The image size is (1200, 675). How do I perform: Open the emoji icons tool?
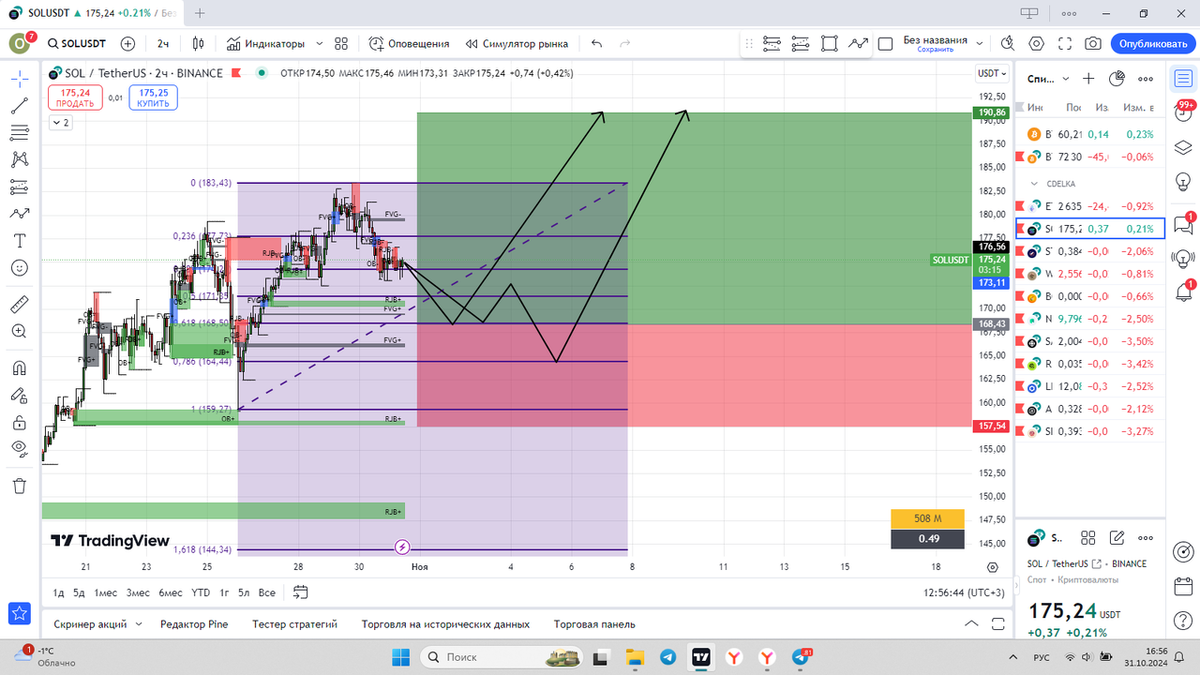(x=19, y=268)
